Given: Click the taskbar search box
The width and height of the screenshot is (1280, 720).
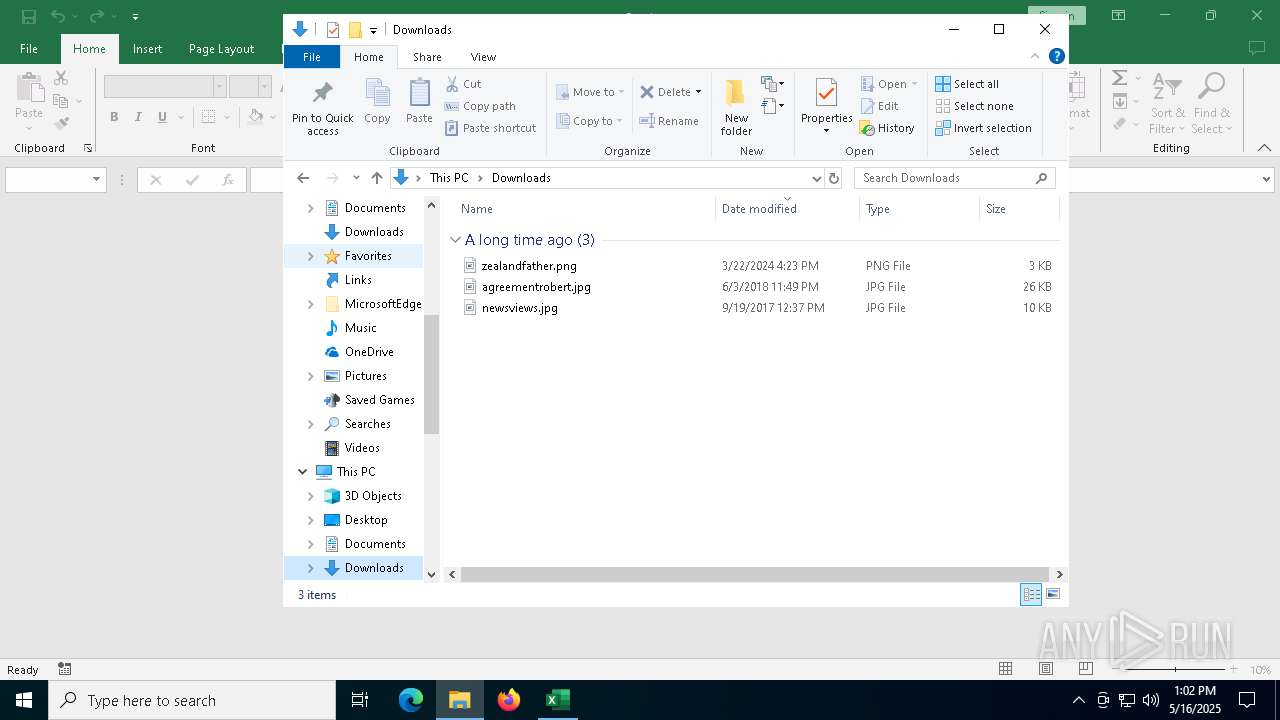Looking at the screenshot, I should 192,700.
